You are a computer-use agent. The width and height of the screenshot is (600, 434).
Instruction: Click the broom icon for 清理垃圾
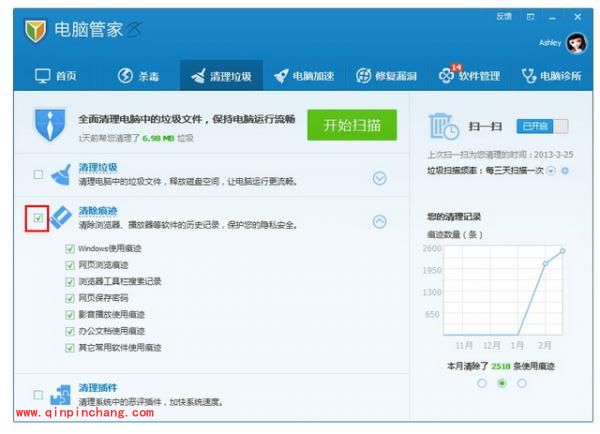[61, 175]
